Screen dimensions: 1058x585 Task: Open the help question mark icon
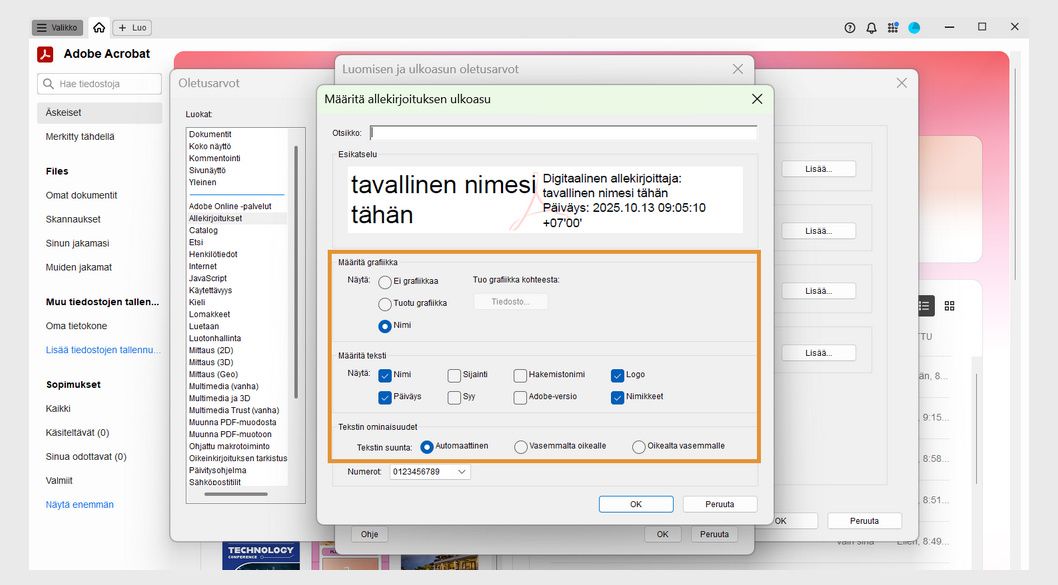(x=850, y=27)
